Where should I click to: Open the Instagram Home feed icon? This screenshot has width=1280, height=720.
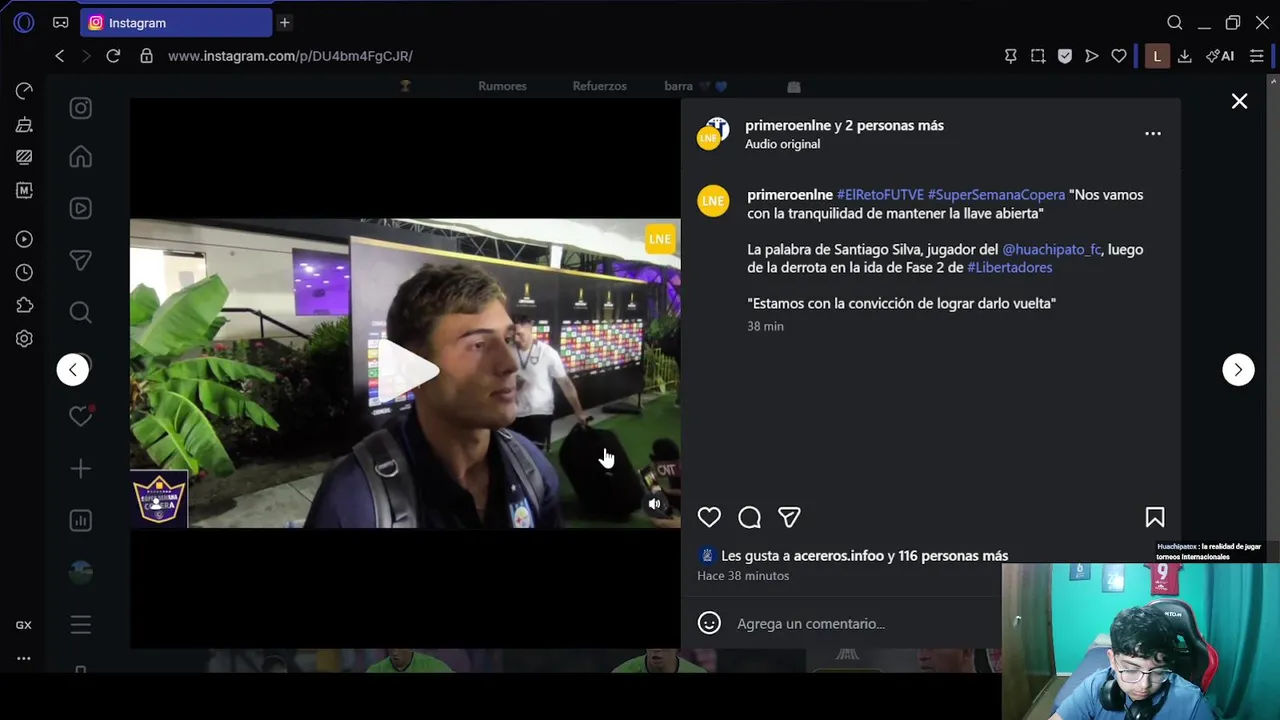click(x=81, y=157)
